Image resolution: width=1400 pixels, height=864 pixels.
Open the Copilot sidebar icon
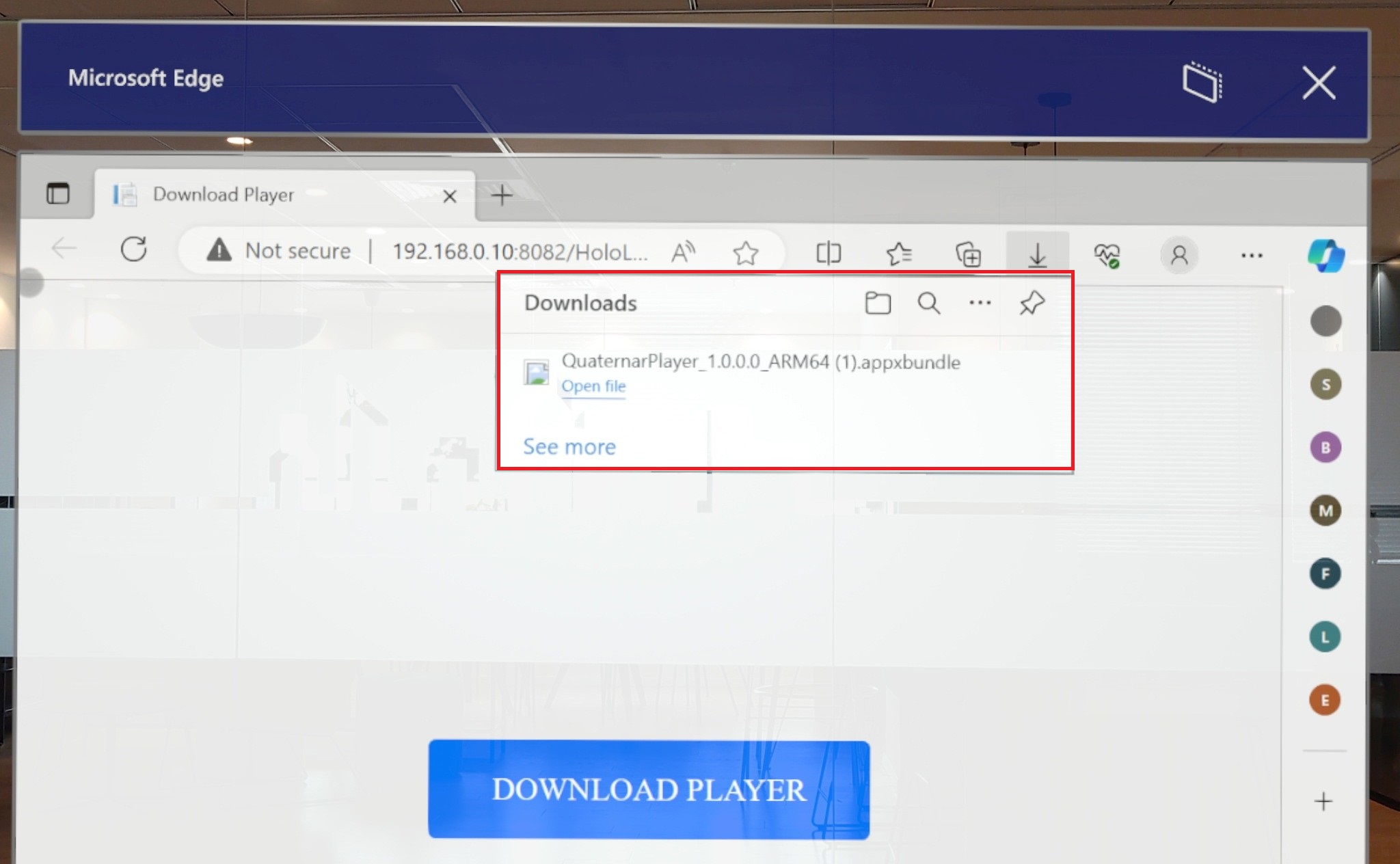(1326, 256)
